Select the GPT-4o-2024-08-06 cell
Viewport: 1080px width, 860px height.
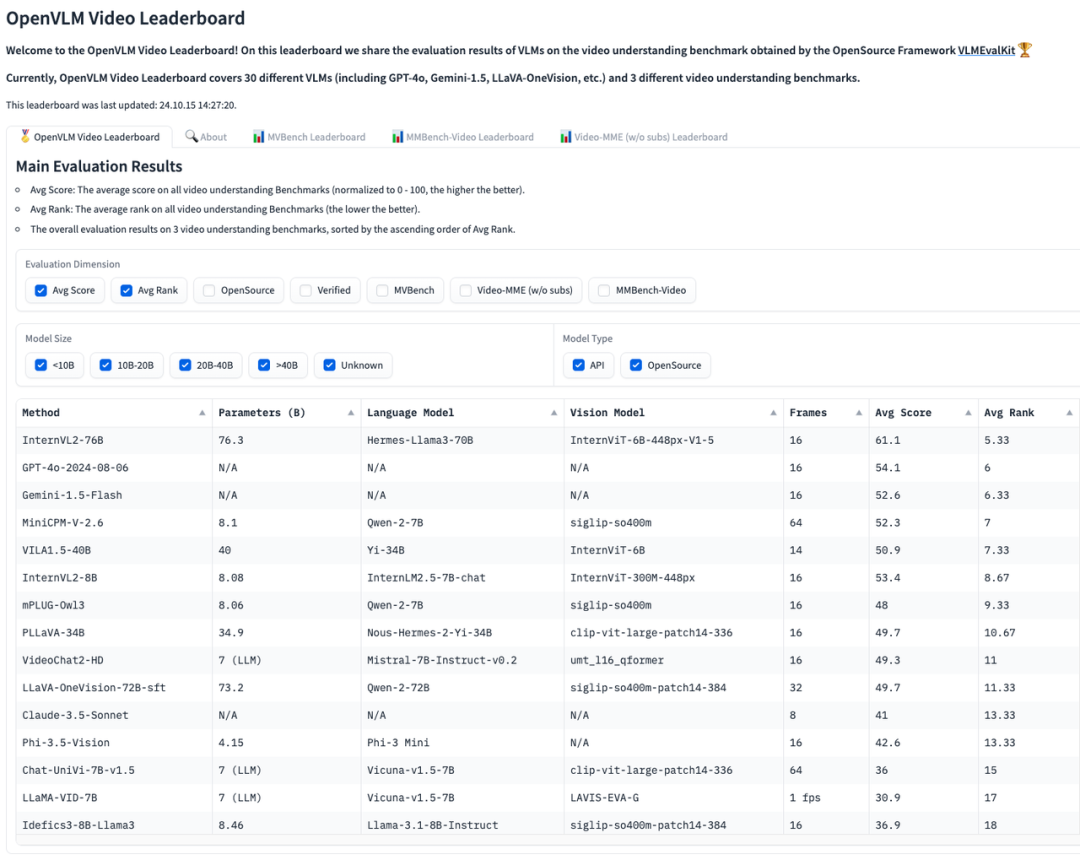[x=114, y=468]
